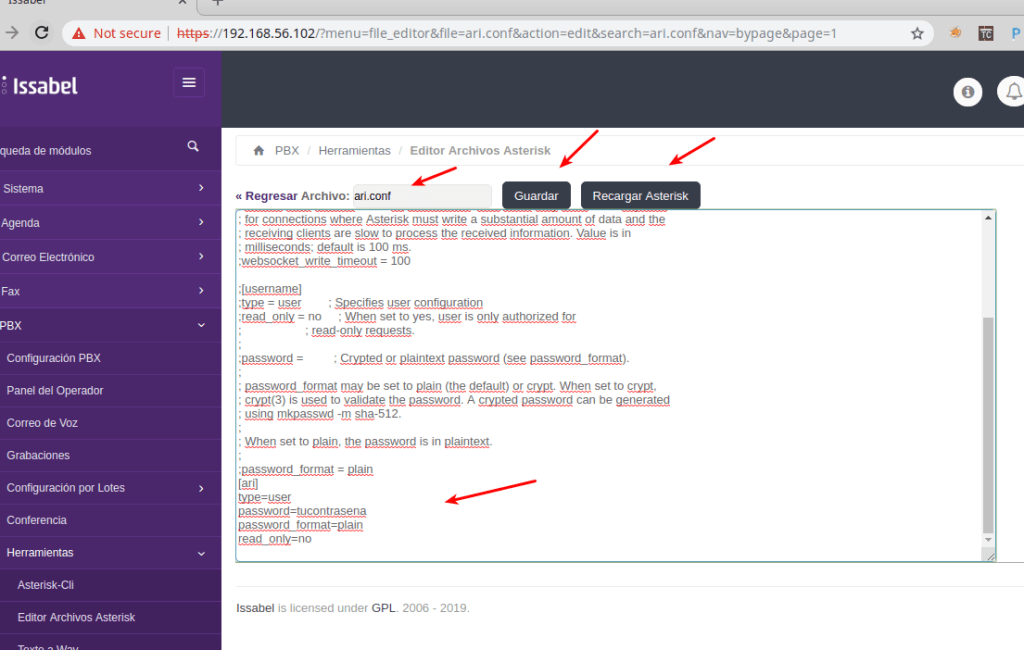Expand the Sistema menu section
Screen dimensions: 1024x650
(60, 188)
